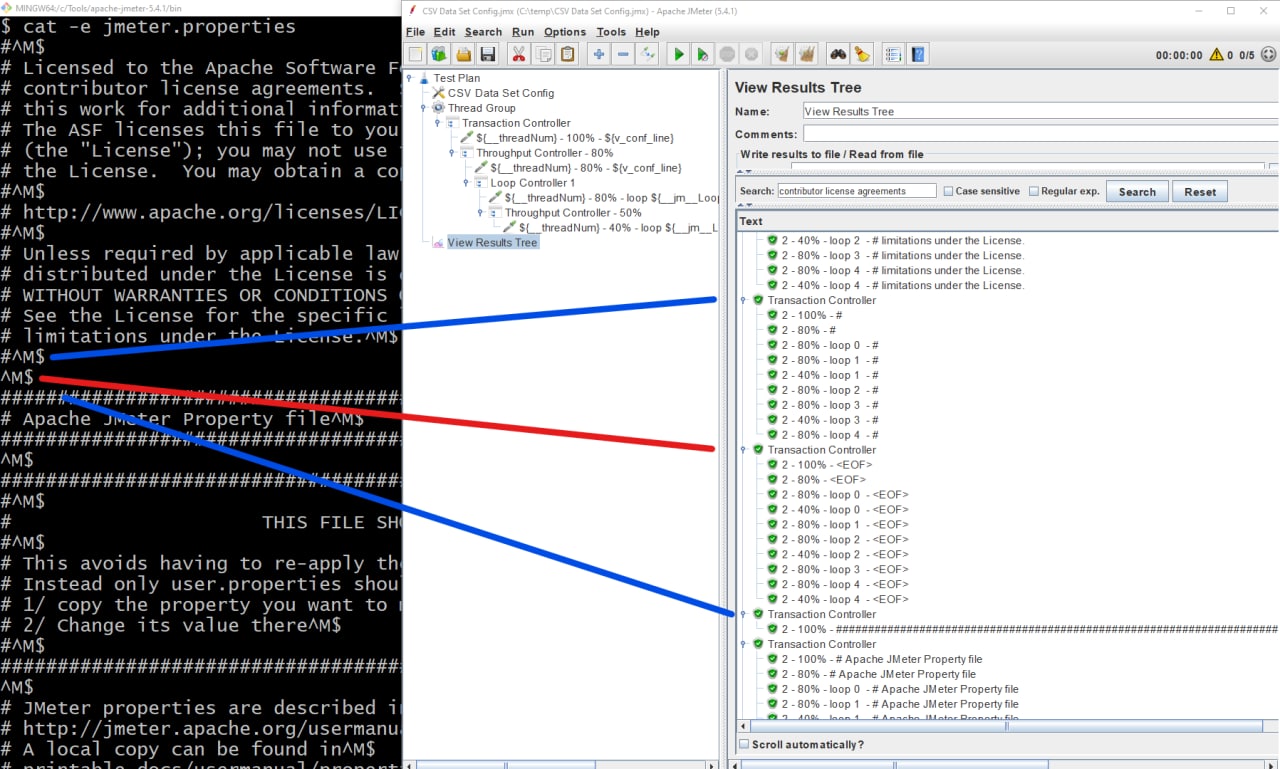The width and height of the screenshot is (1280, 769).
Task: Open Help with blue question mark icon
Action: coord(918,54)
